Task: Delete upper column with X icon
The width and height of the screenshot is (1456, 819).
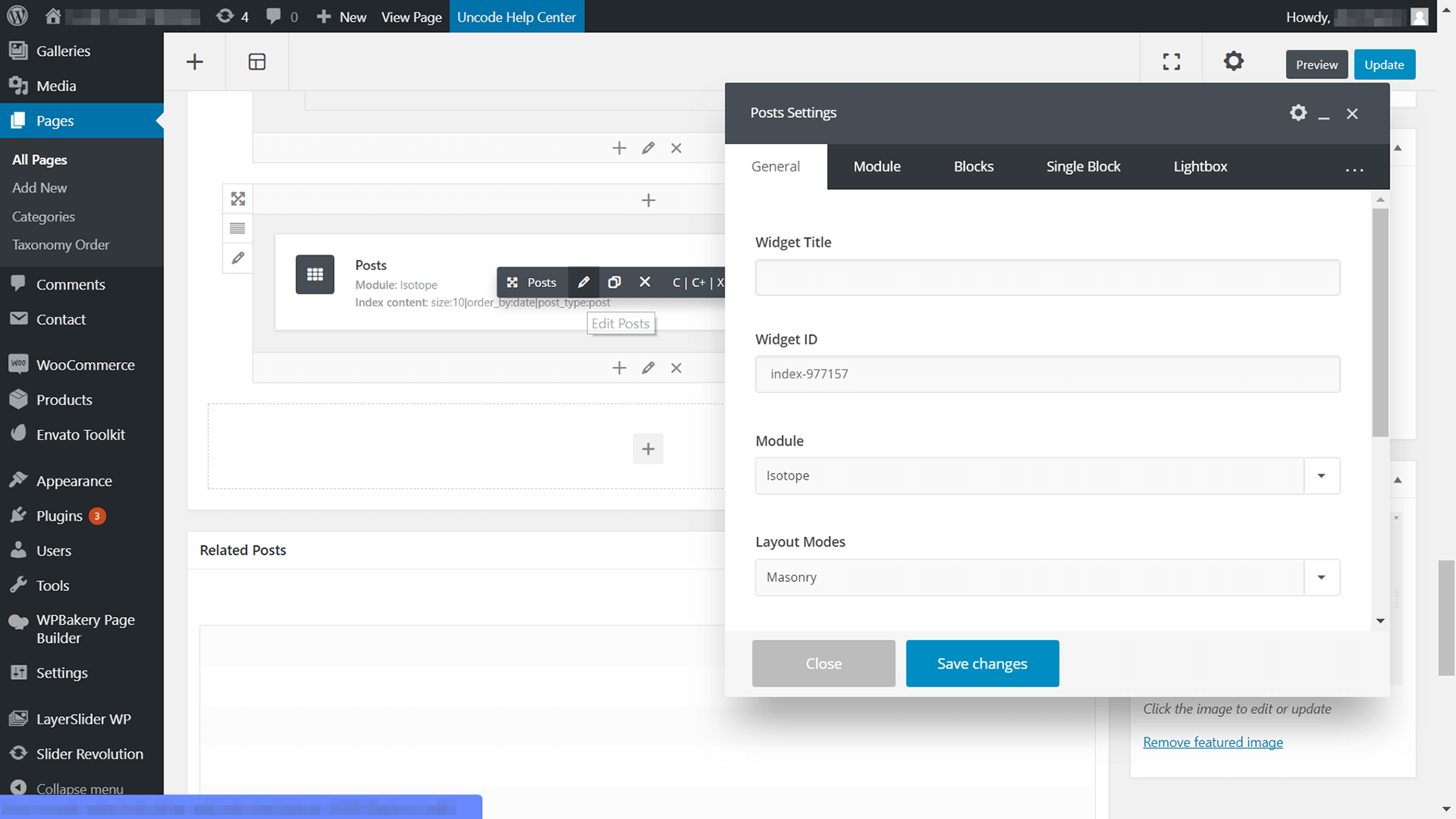Action: (676, 148)
